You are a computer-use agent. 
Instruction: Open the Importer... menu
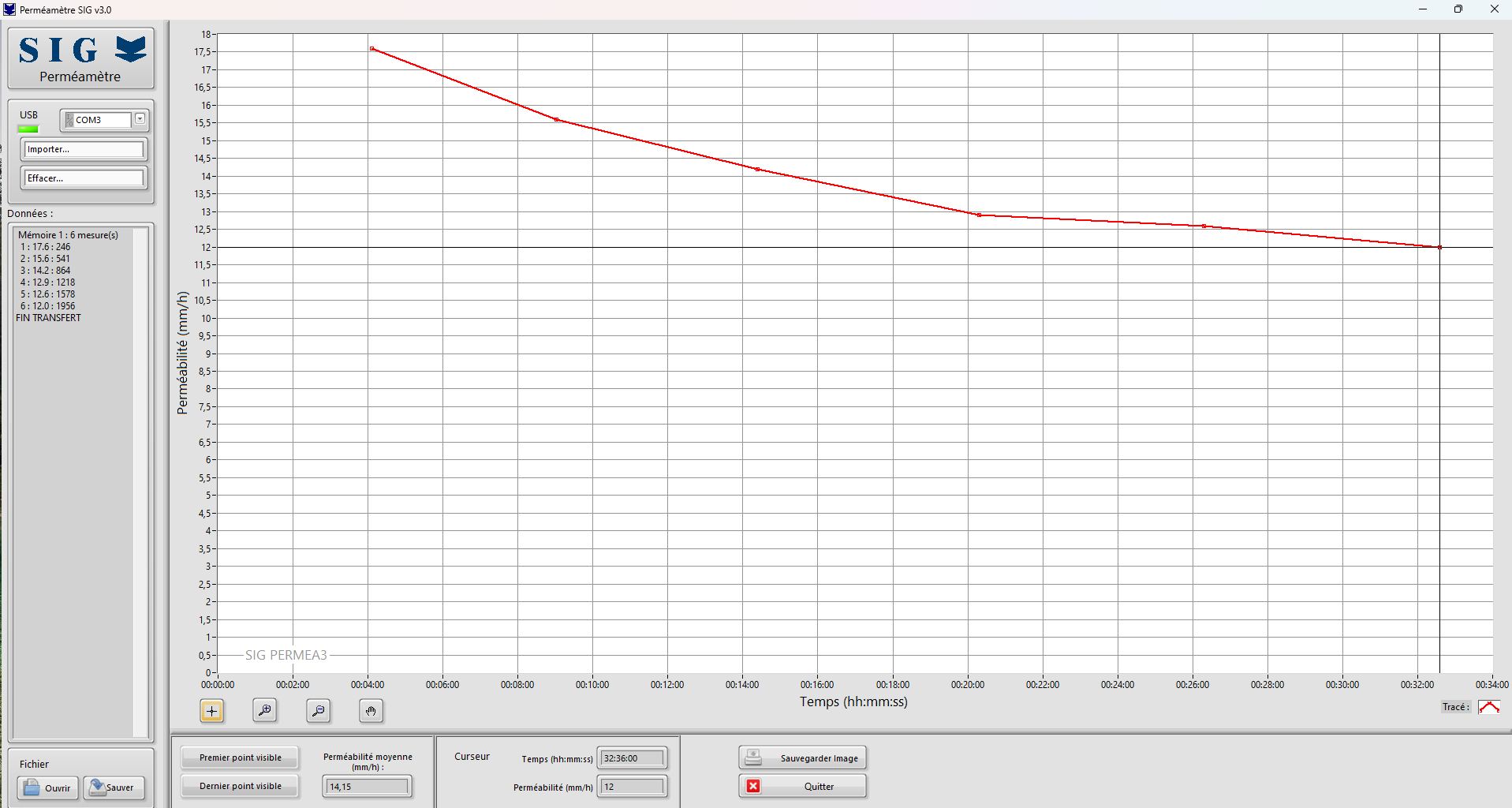click(84, 149)
